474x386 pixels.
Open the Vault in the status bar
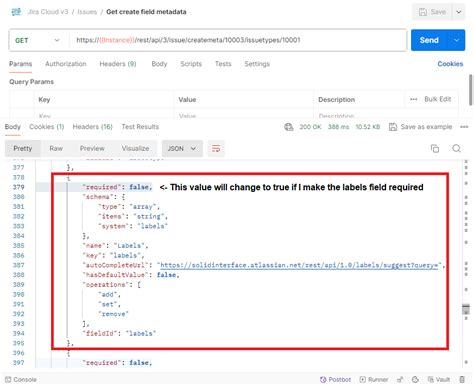click(439, 379)
